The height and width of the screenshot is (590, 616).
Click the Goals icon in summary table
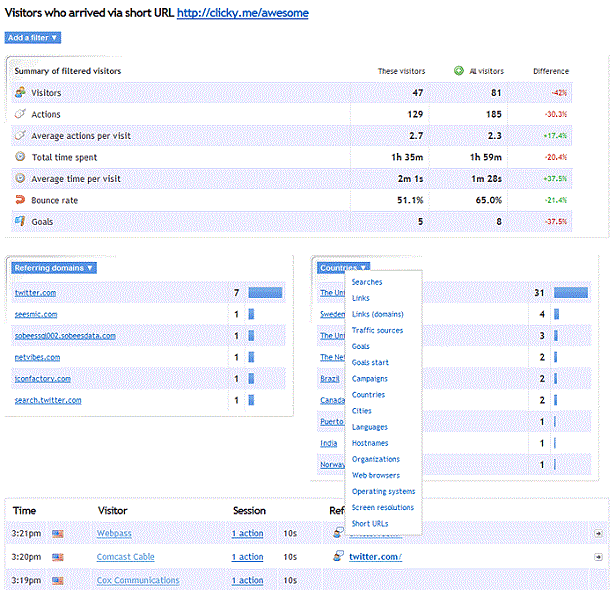coord(20,220)
